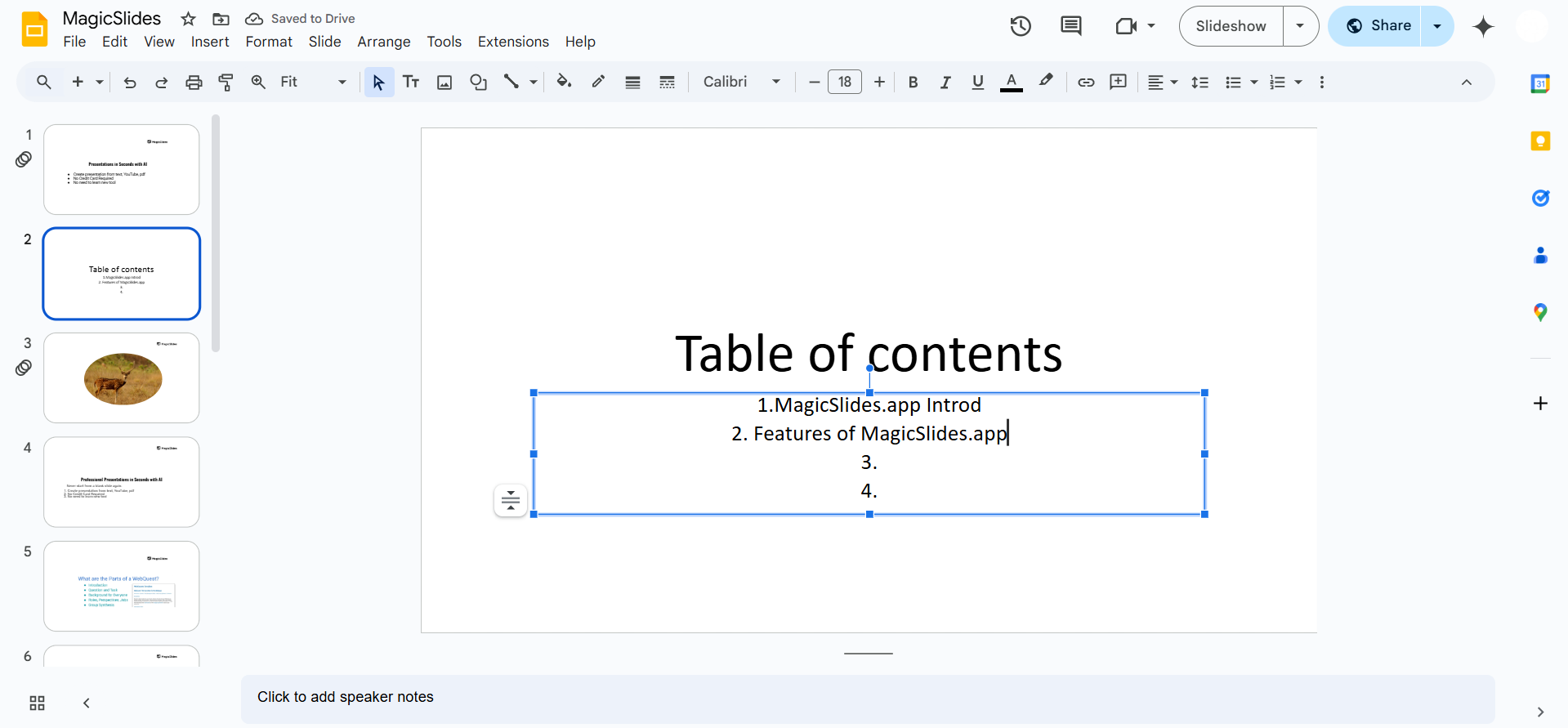The width and height of the screenshot is (1568, 728).
Task: Open the Calibri font dropdown
Action: (x=741, y=82)
